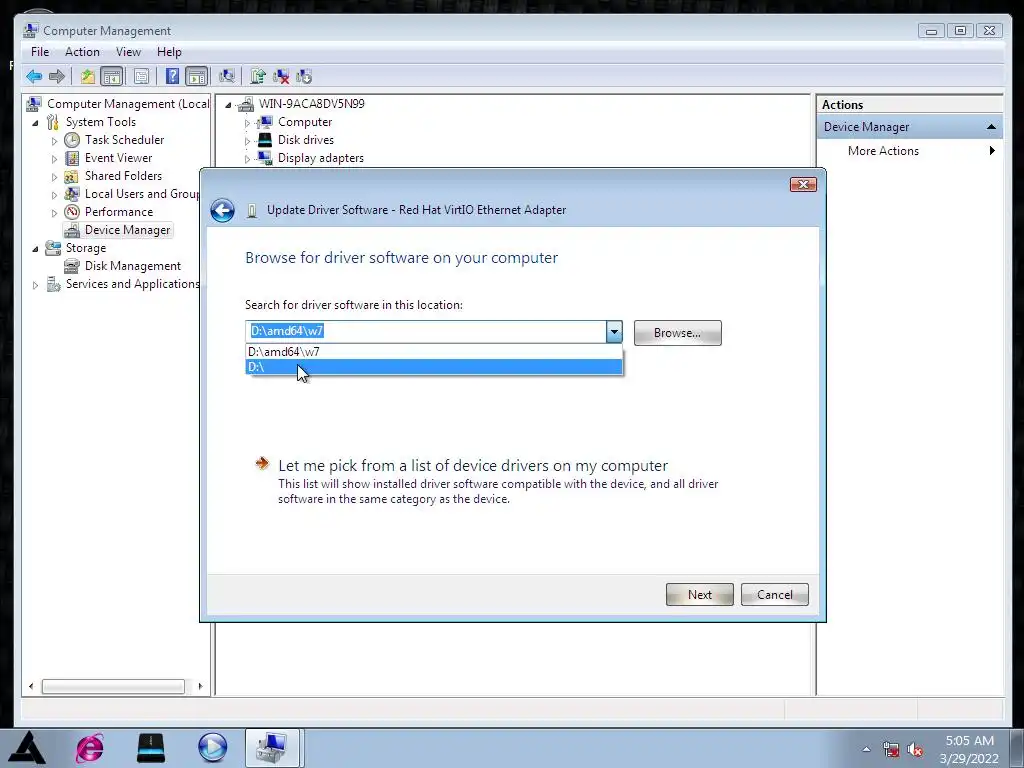Show hidden tray icons arrow

[x=866, y=749]
